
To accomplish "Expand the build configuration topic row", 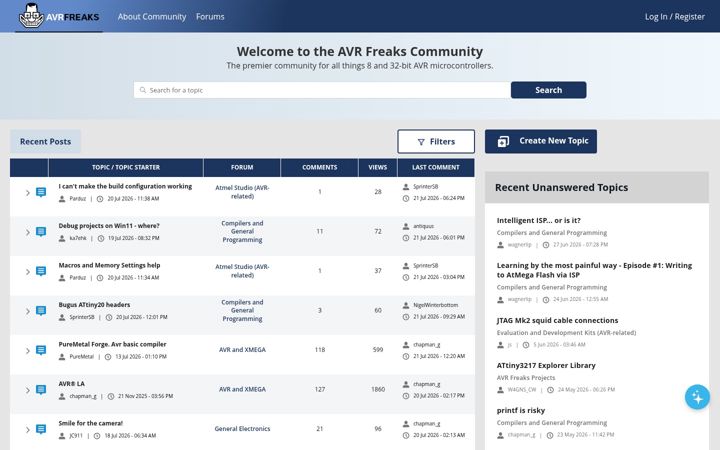I will coord(28,192).
